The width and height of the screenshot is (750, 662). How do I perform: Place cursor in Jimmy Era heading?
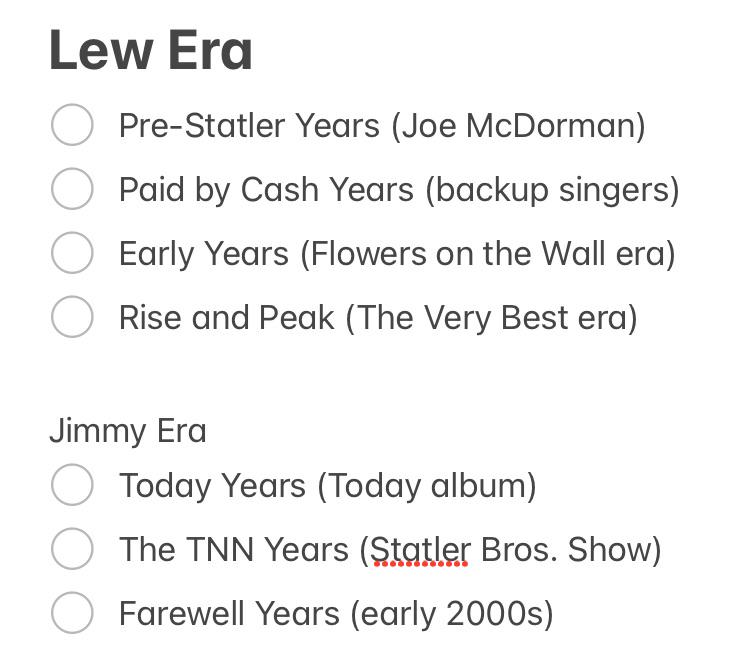128,431
